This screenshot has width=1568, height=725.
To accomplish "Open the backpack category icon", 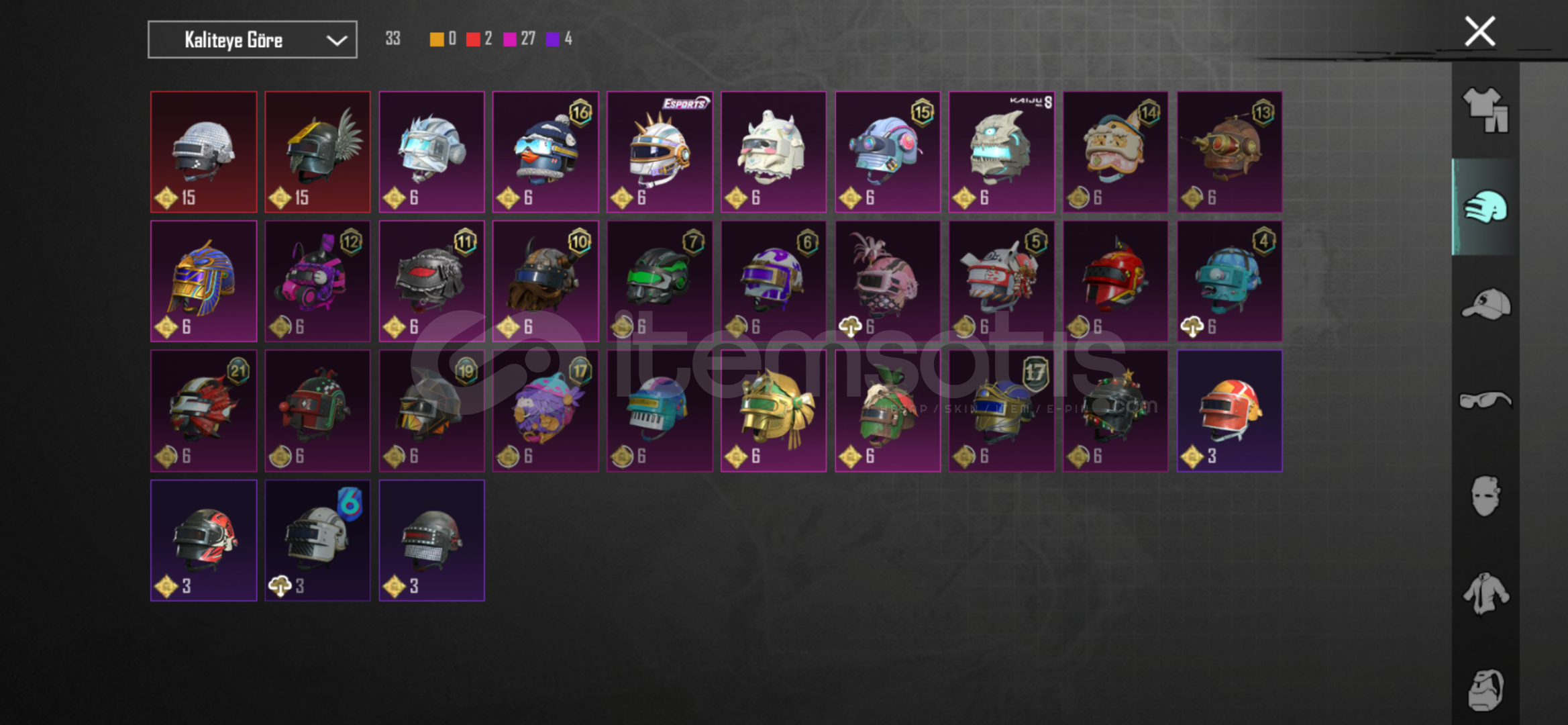I will click(x=1485, y=689).
